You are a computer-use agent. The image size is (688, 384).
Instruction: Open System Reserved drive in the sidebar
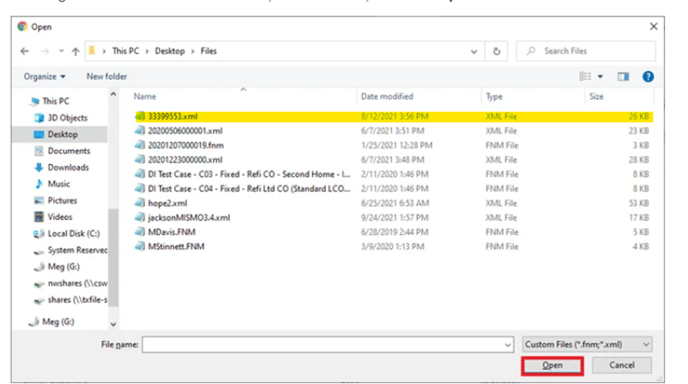[77, 250]
